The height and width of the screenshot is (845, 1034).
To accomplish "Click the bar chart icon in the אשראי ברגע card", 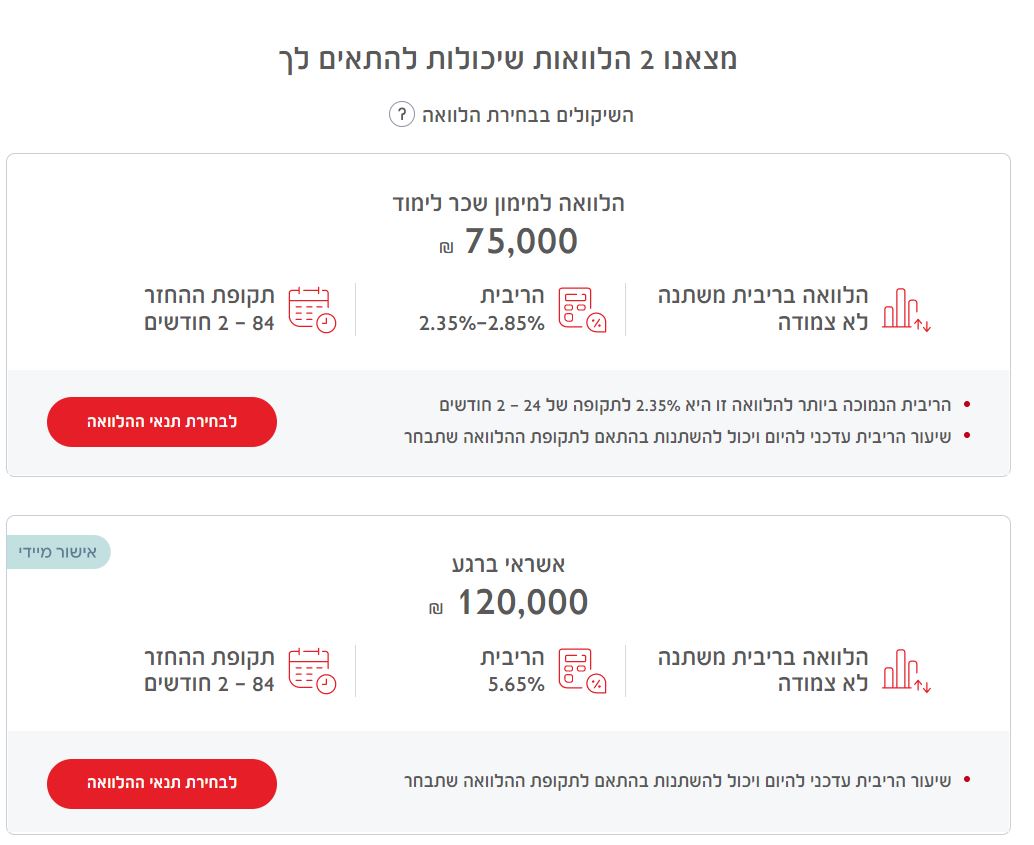I will click(x=906, y=672).
